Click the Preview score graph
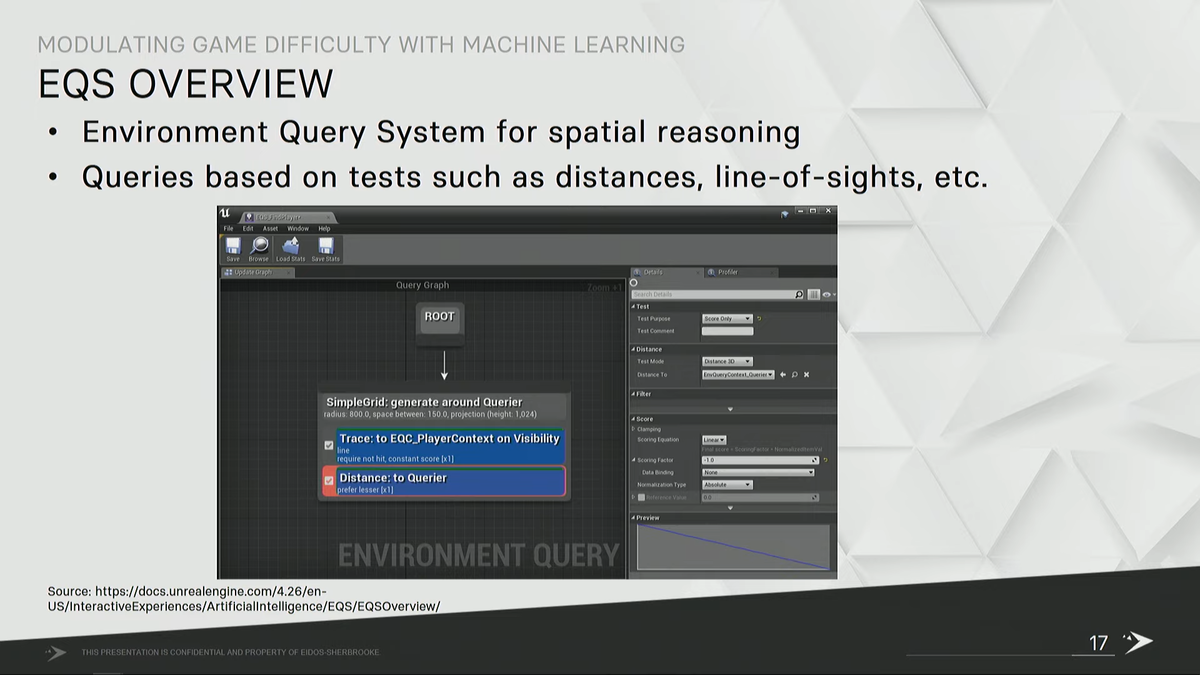Viewport: 1200px width, 675px height. [733, 547]
